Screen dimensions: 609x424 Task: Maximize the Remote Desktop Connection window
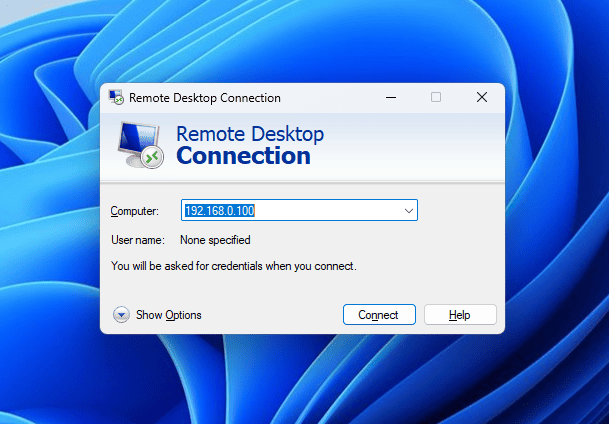point(436,97)
